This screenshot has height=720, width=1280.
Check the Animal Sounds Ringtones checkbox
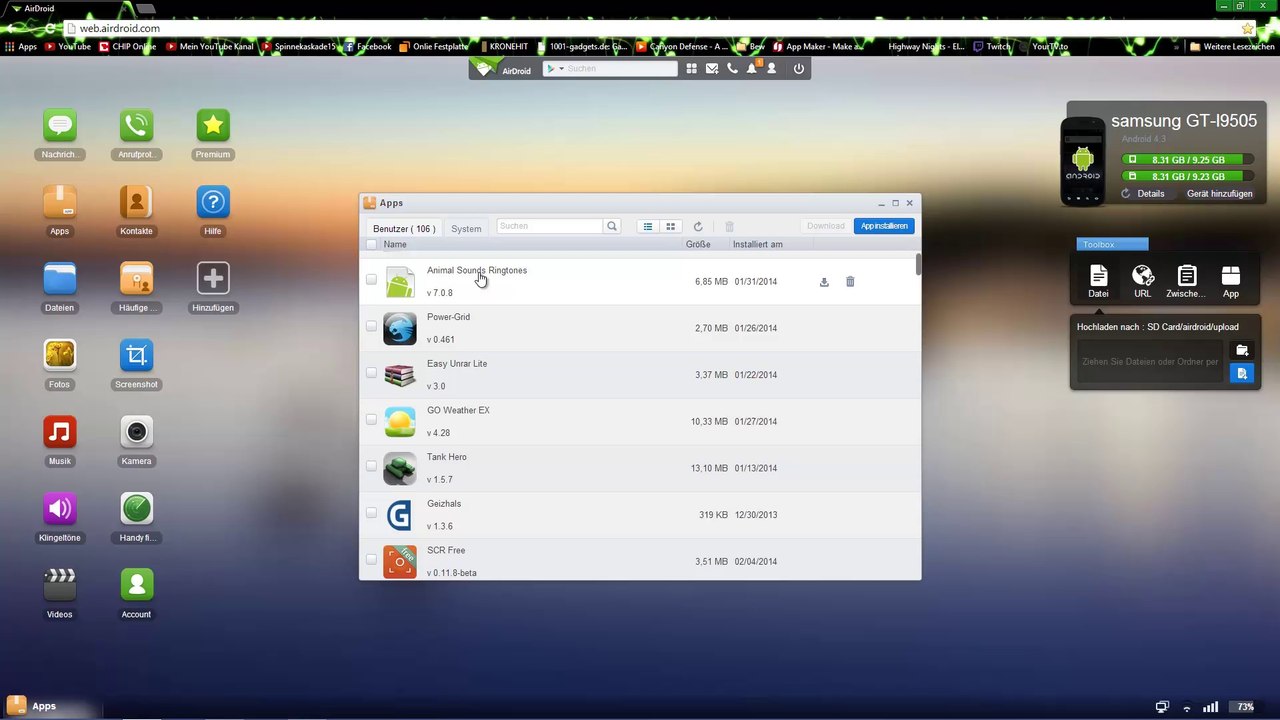pos(371,280)
